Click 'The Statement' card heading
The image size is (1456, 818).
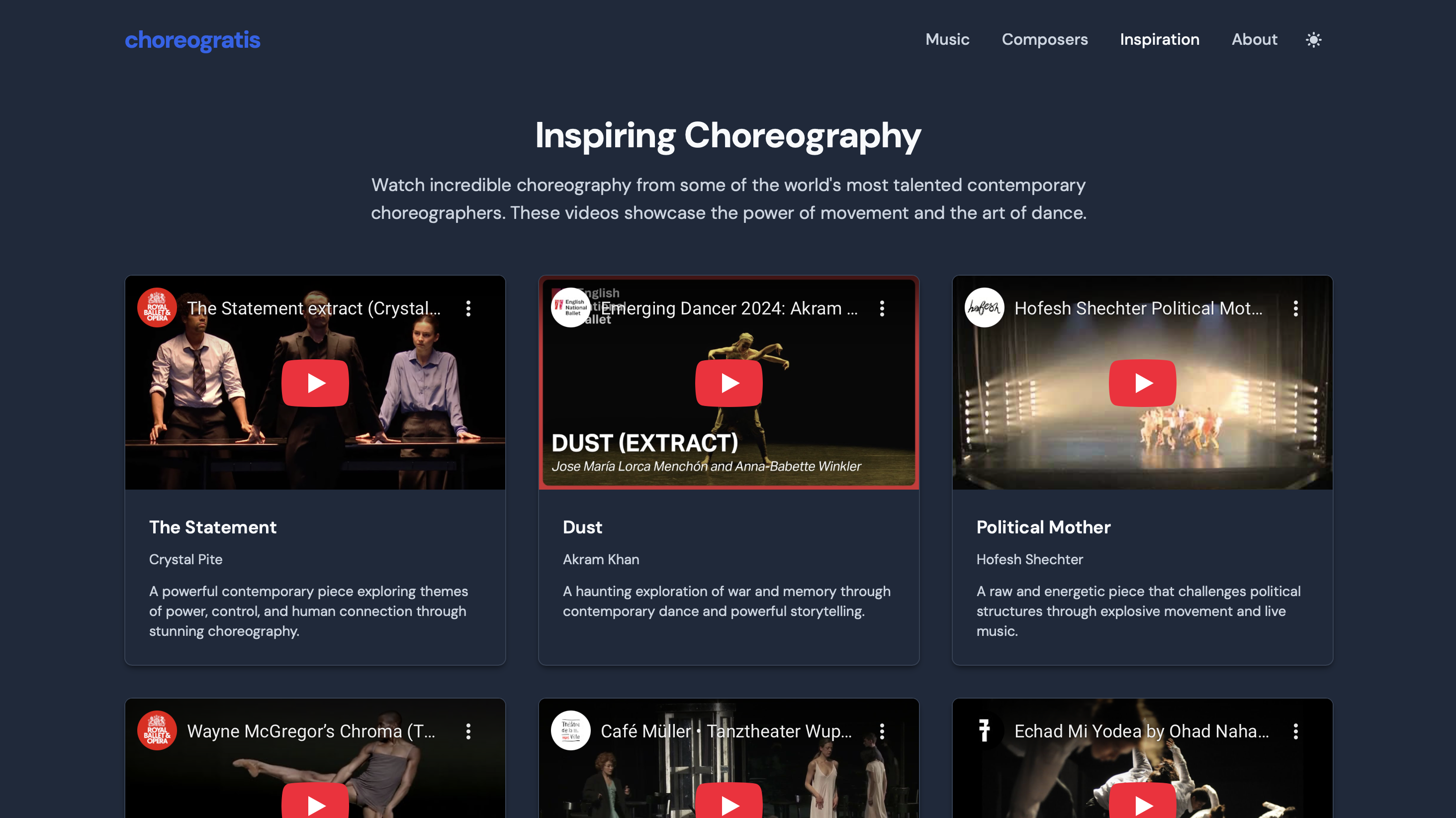[212, 527]
